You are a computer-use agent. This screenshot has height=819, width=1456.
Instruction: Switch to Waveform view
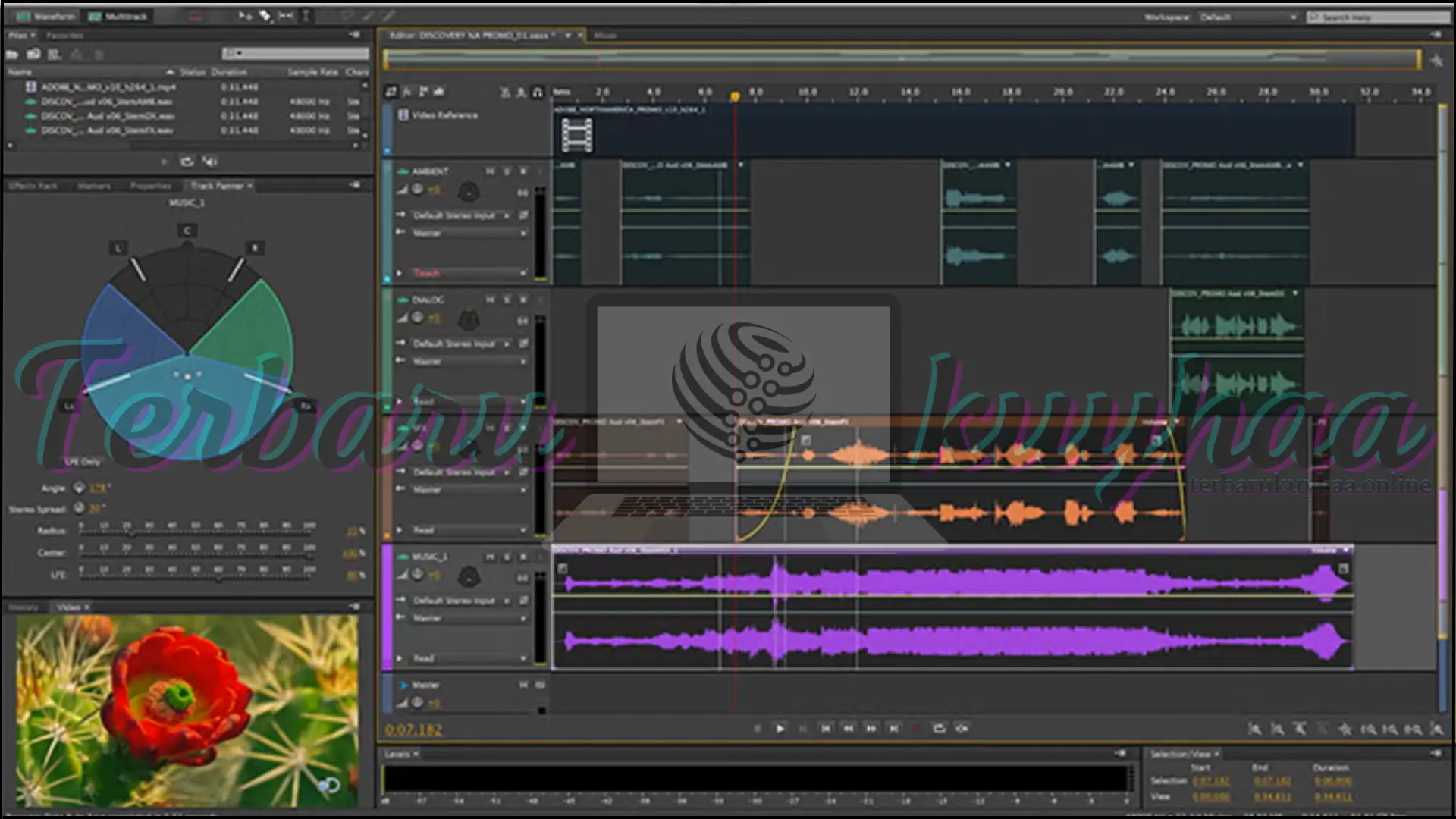(45, 16)
